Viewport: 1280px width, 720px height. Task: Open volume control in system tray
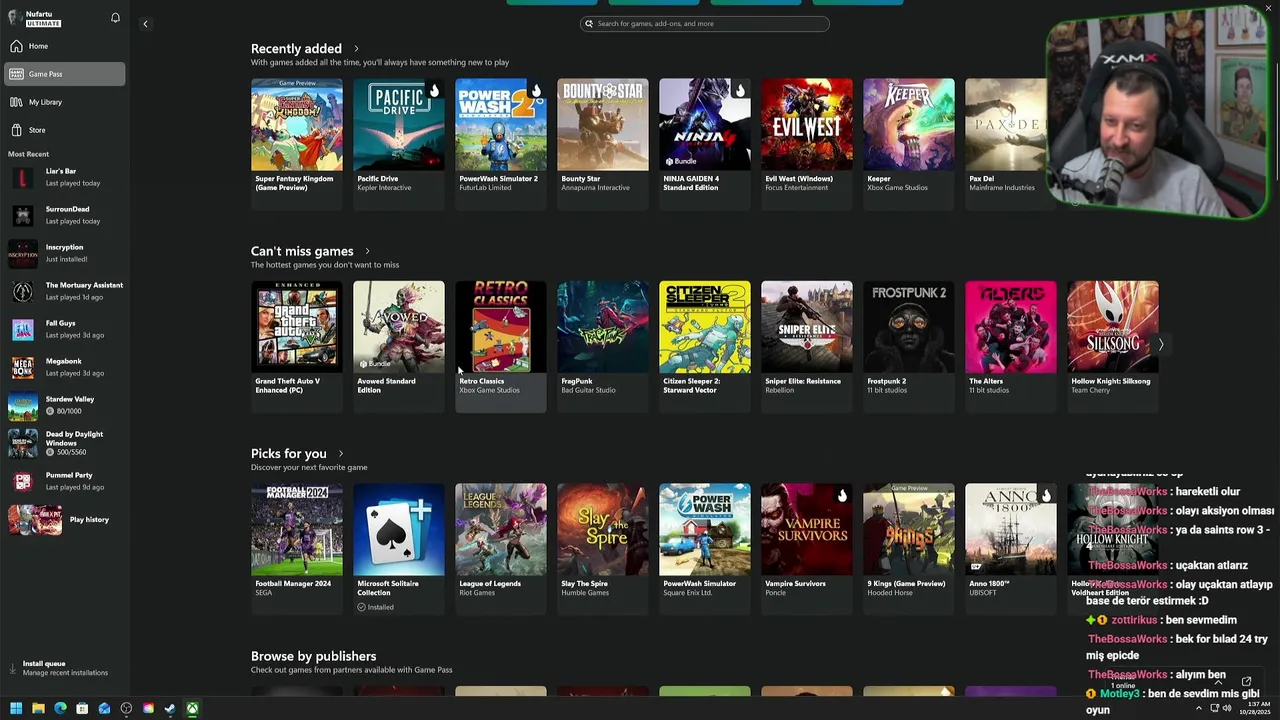[x=1226, y=709]
